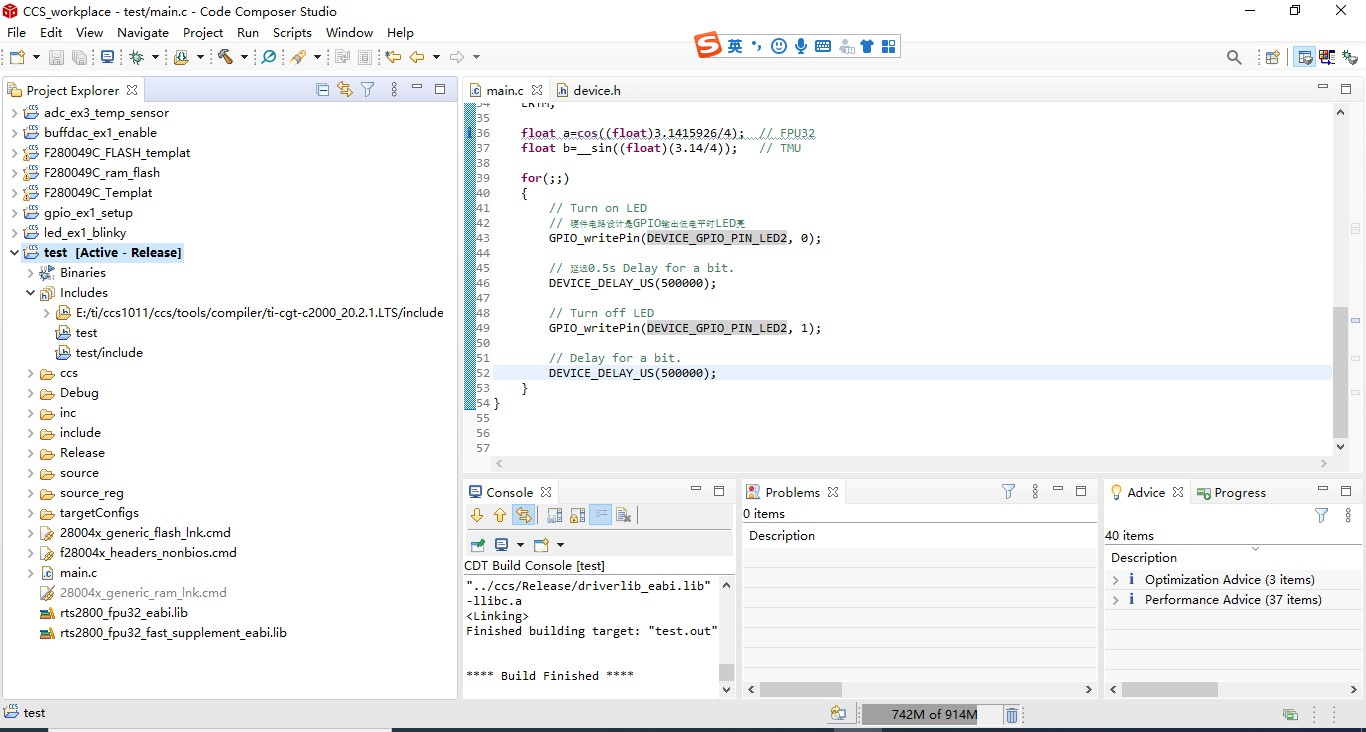Navigate Back with yellow arrow
The image size is (1366, 732).
(417, 57)
